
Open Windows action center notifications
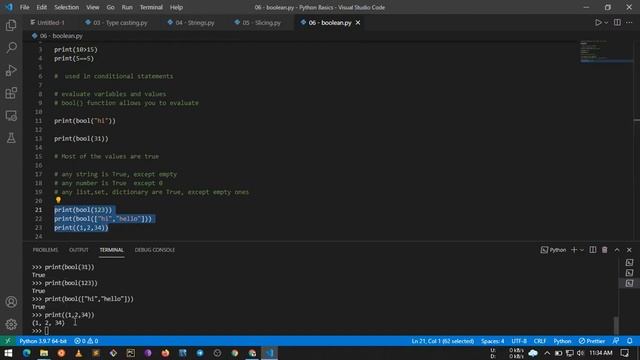pos(624,353)
